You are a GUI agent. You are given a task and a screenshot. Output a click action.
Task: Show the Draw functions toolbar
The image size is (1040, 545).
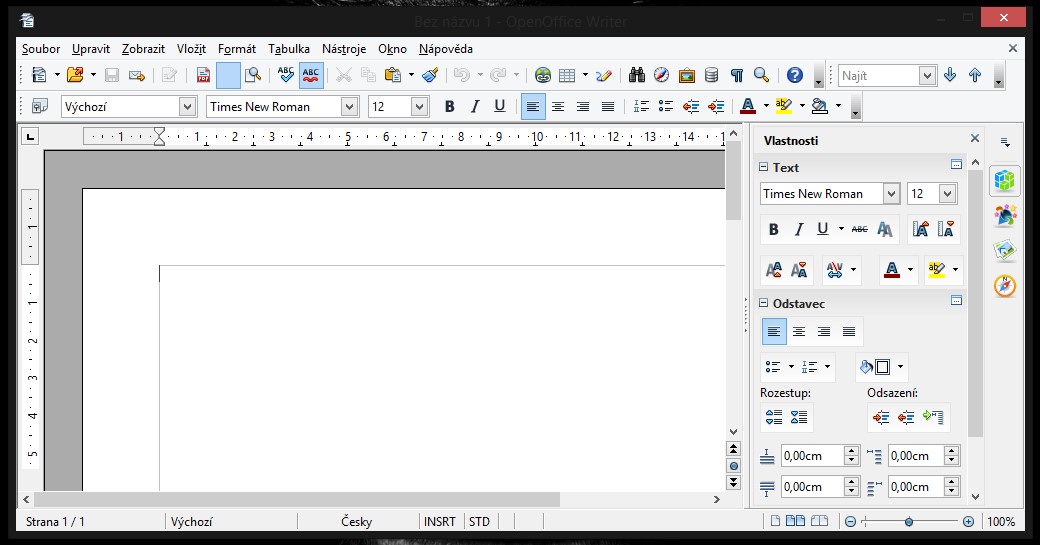604,76
